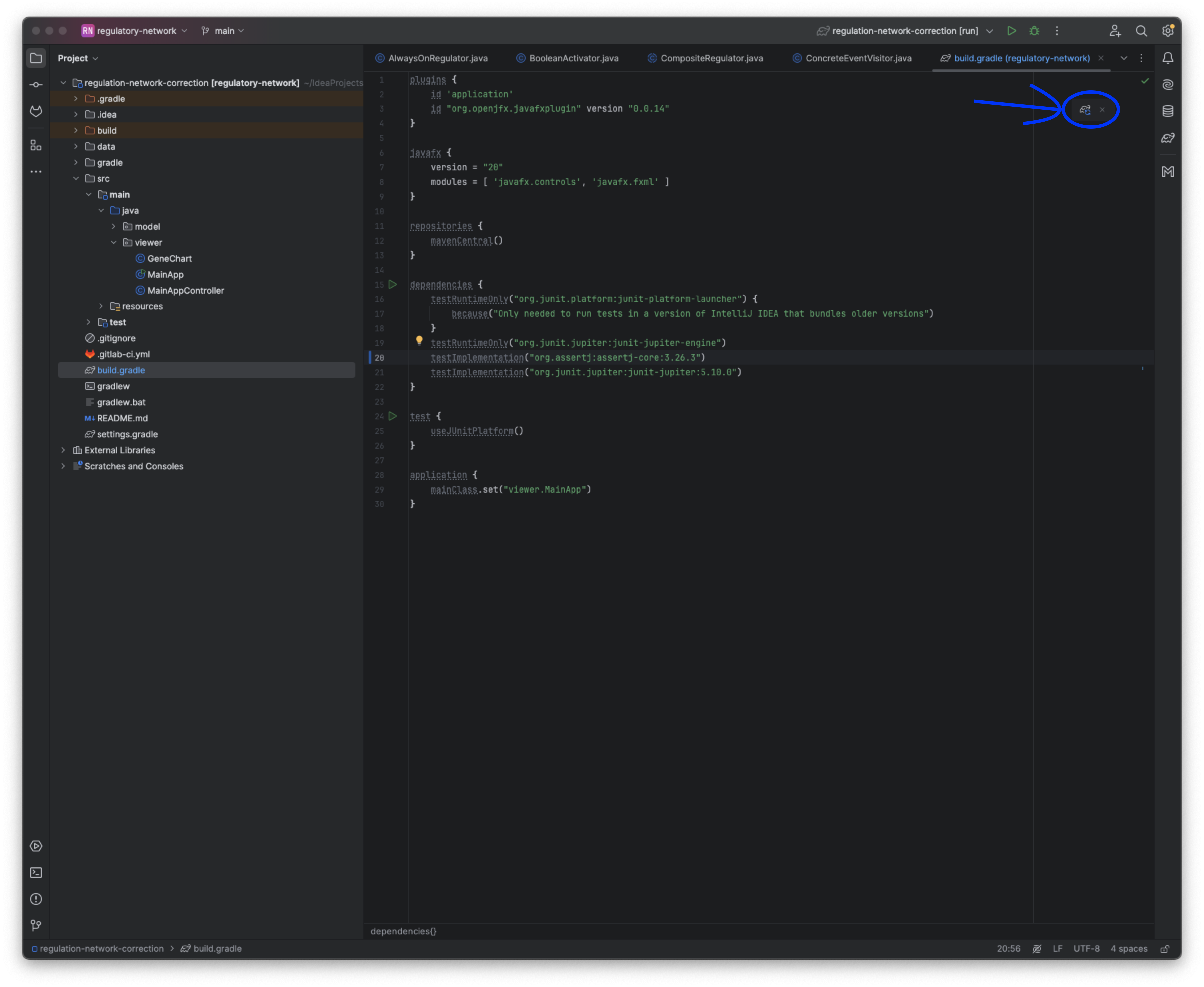Change LF line separator setting
Viewport: 1204px width, 987px height.
tap(1058, 949)
